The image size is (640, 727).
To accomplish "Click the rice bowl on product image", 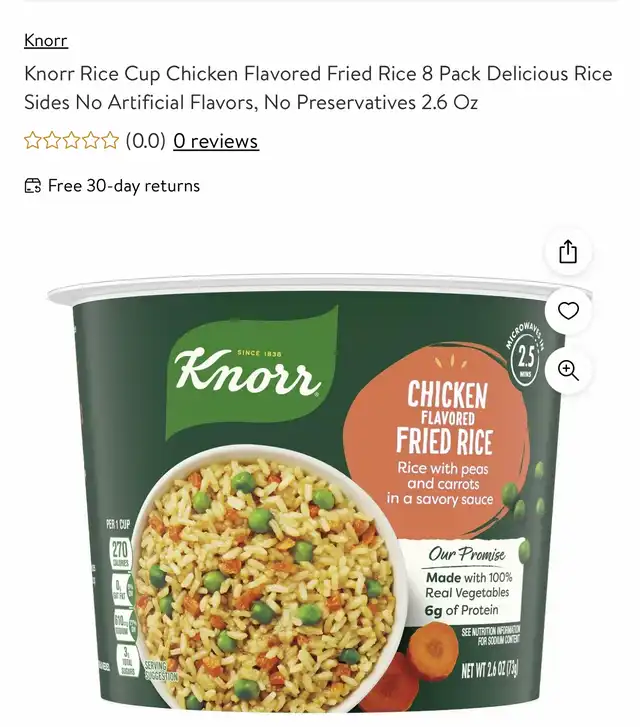I will (x=269, y=580).
